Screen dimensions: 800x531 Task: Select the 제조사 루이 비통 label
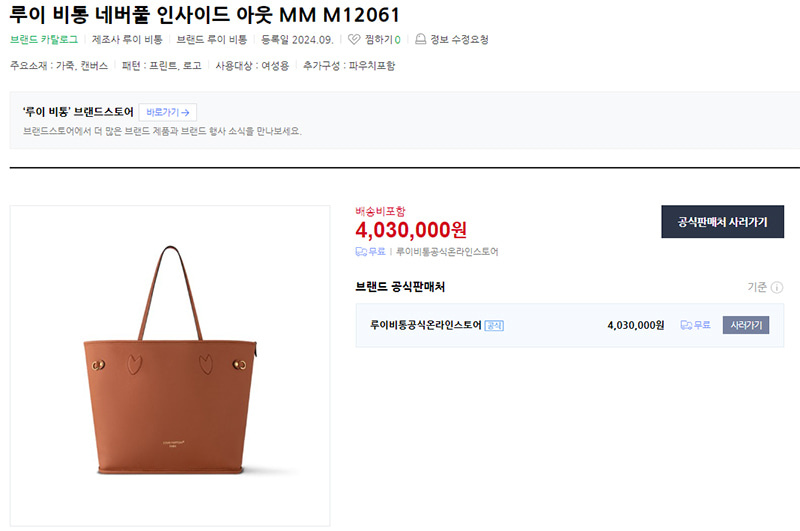point(127,39)
